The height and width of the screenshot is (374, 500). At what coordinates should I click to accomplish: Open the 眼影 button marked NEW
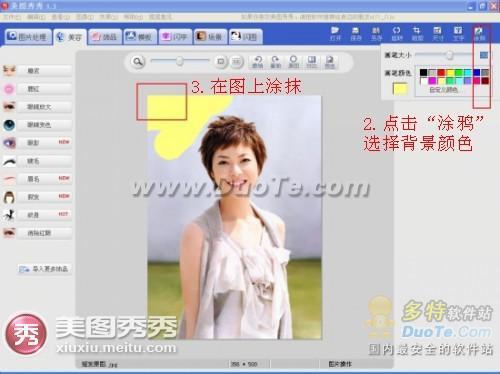point(45,143)
